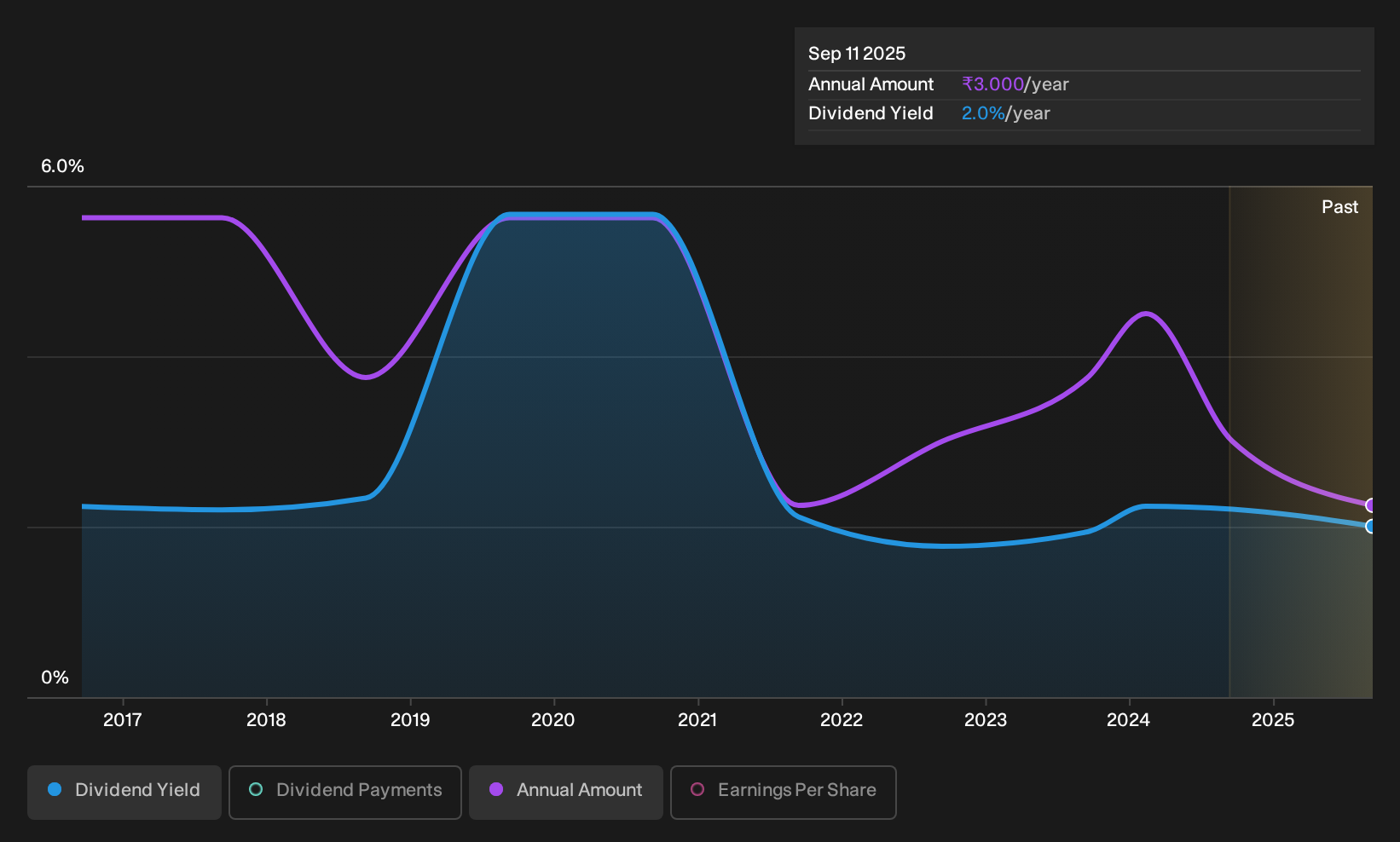The height and width of the screenshot is (842, 1400).
Task: Select the purple endpoint marker on chart
Action: point(1371,505)
